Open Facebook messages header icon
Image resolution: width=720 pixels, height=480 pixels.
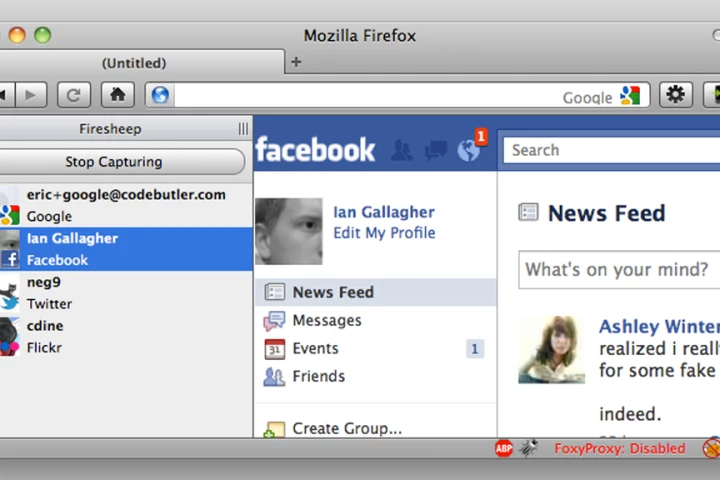pyautogui.click(x=436, y=150)
